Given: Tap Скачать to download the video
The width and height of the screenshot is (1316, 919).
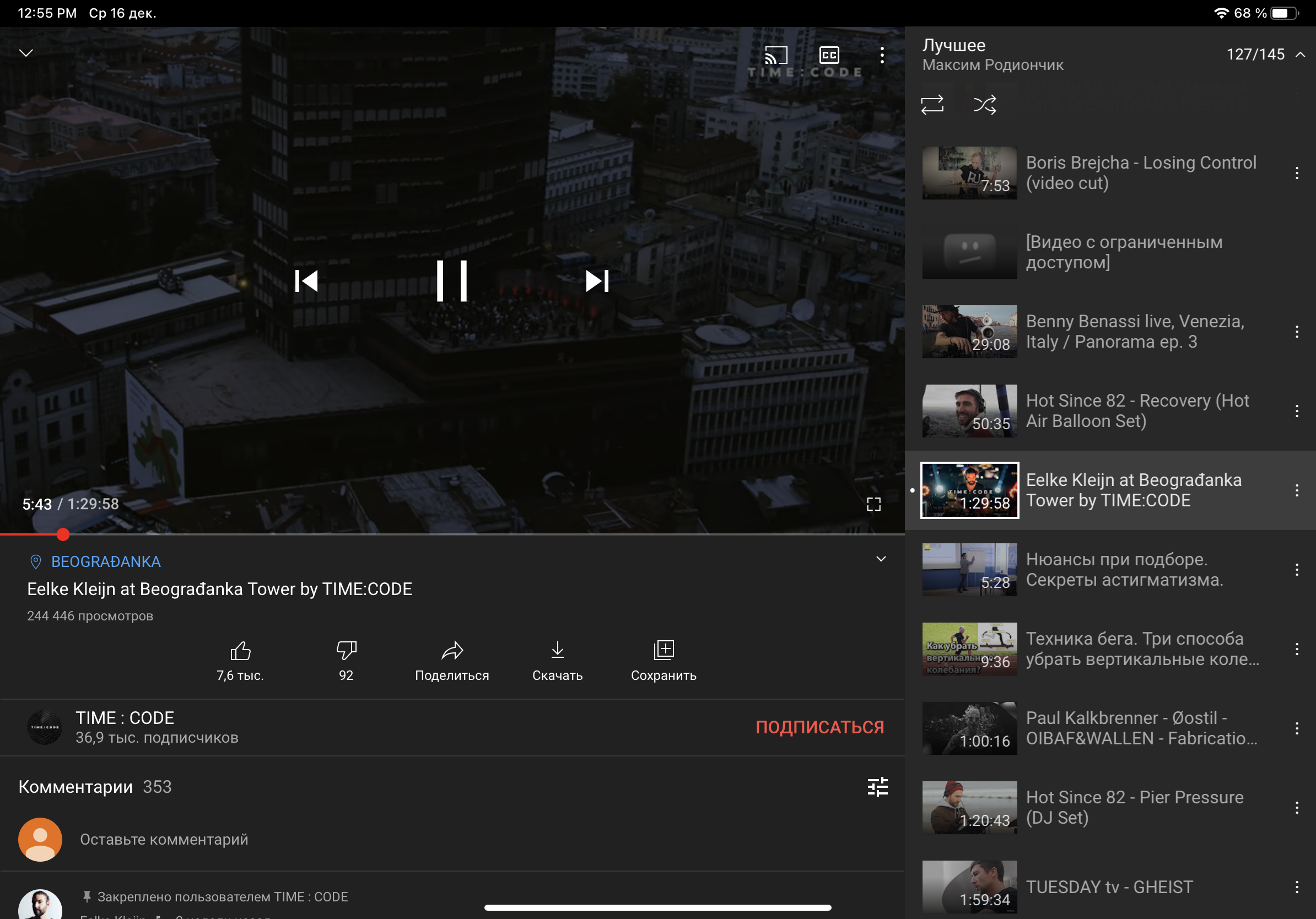Looking at the screenshot, I should pyautogui.click(x=557, y=651).
